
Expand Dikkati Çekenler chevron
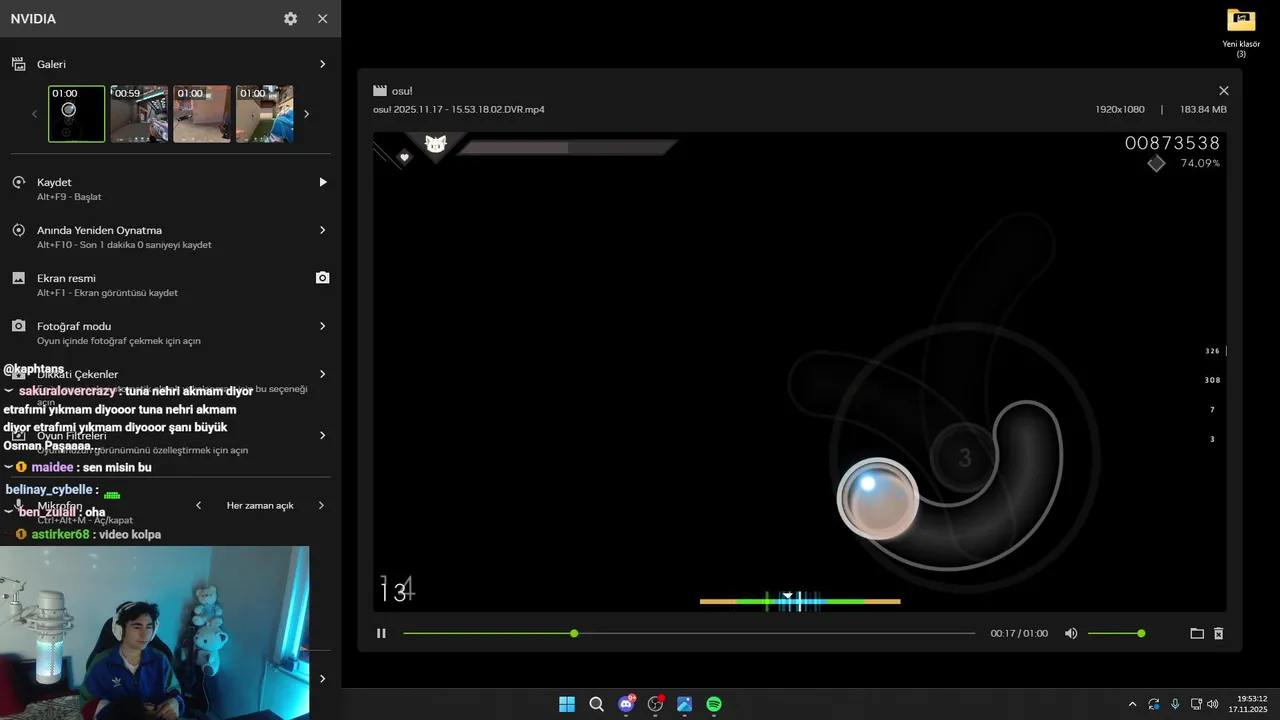pos(322,374)
